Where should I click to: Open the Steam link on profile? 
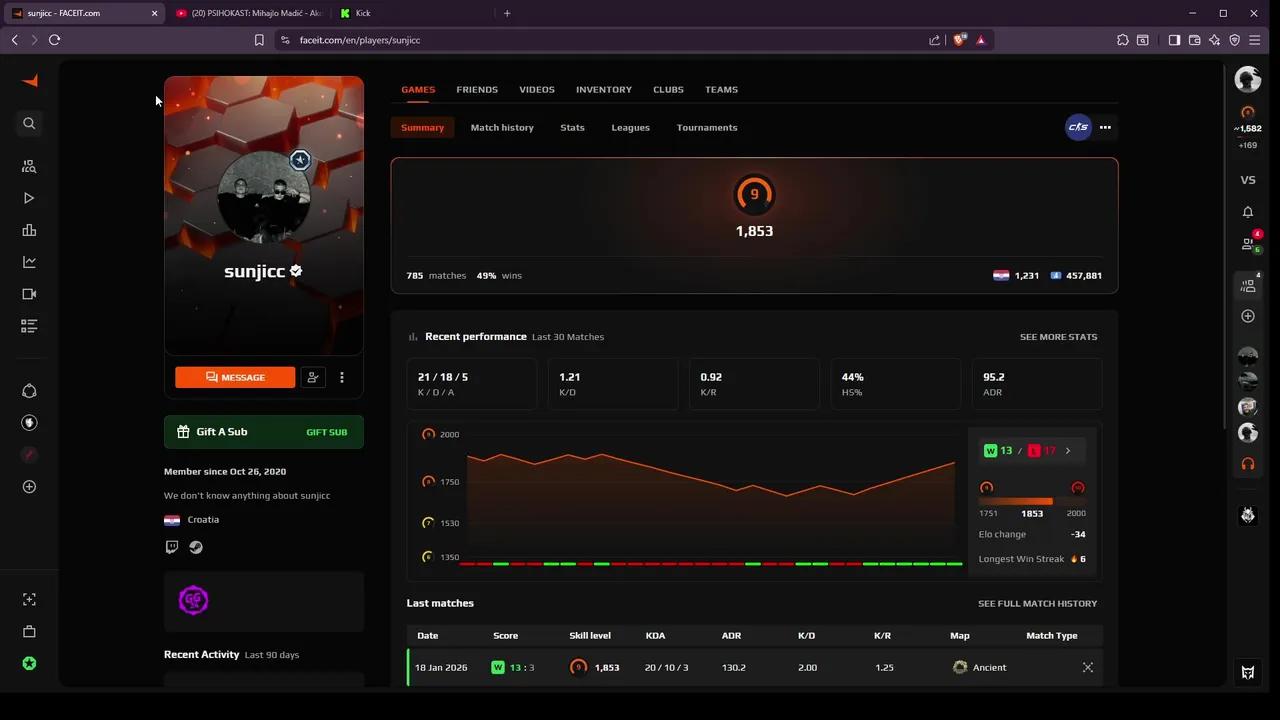[196, 547]
